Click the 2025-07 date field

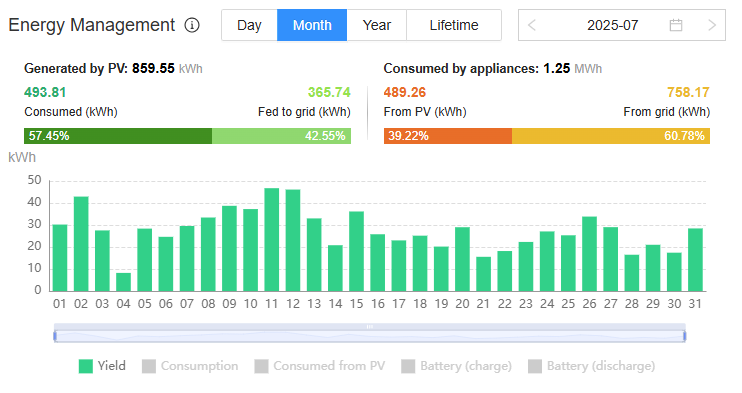click(612, 25)
